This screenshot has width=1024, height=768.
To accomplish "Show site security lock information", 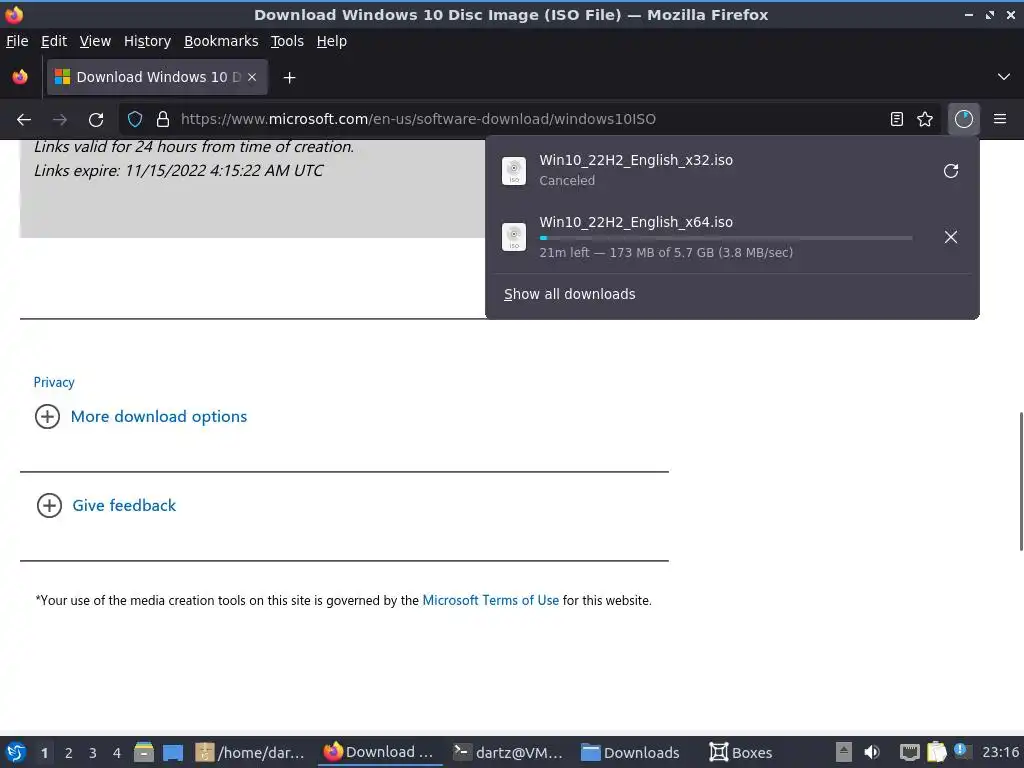I will pyautogui.click(x=163, y=120).
